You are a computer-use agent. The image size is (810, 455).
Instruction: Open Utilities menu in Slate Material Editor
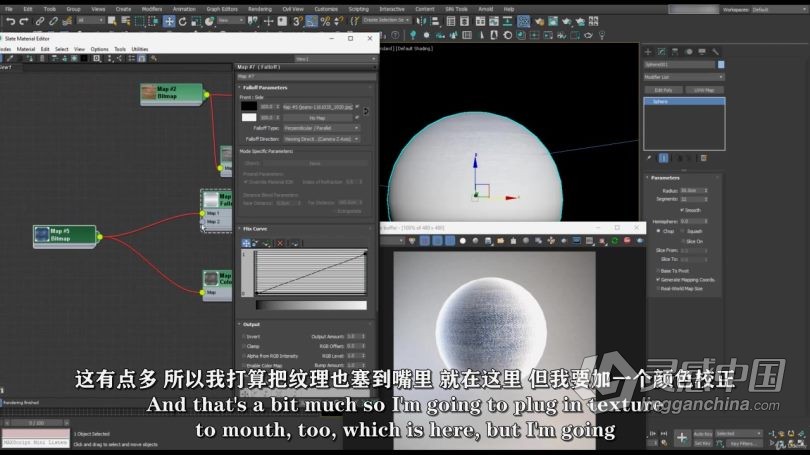coord(139,49)
